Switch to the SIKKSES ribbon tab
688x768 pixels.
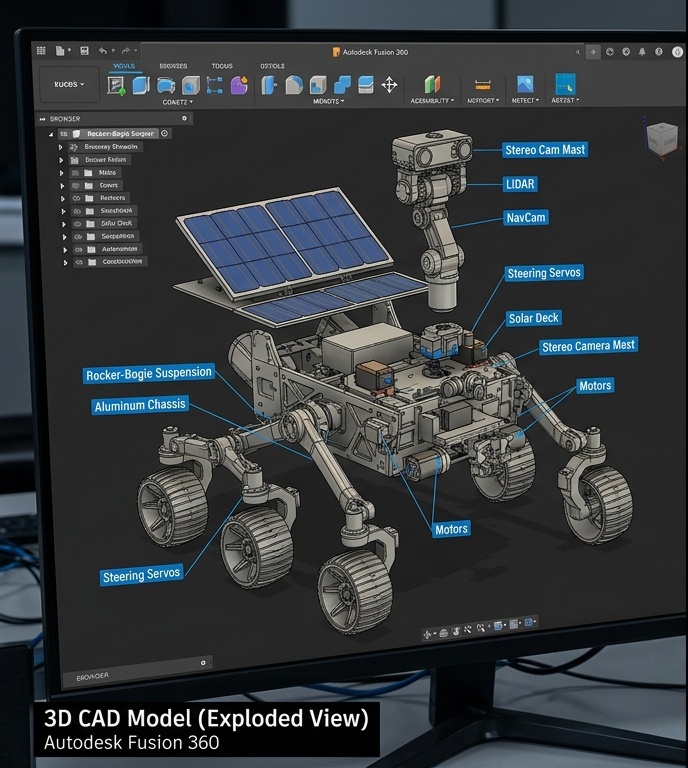(x=173, y=66)
